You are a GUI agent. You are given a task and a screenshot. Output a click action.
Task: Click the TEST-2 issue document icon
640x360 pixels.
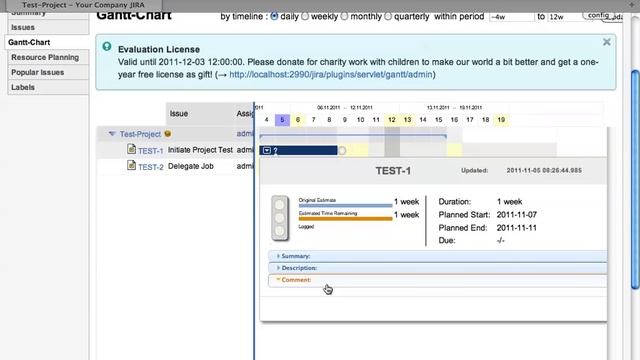131,165
